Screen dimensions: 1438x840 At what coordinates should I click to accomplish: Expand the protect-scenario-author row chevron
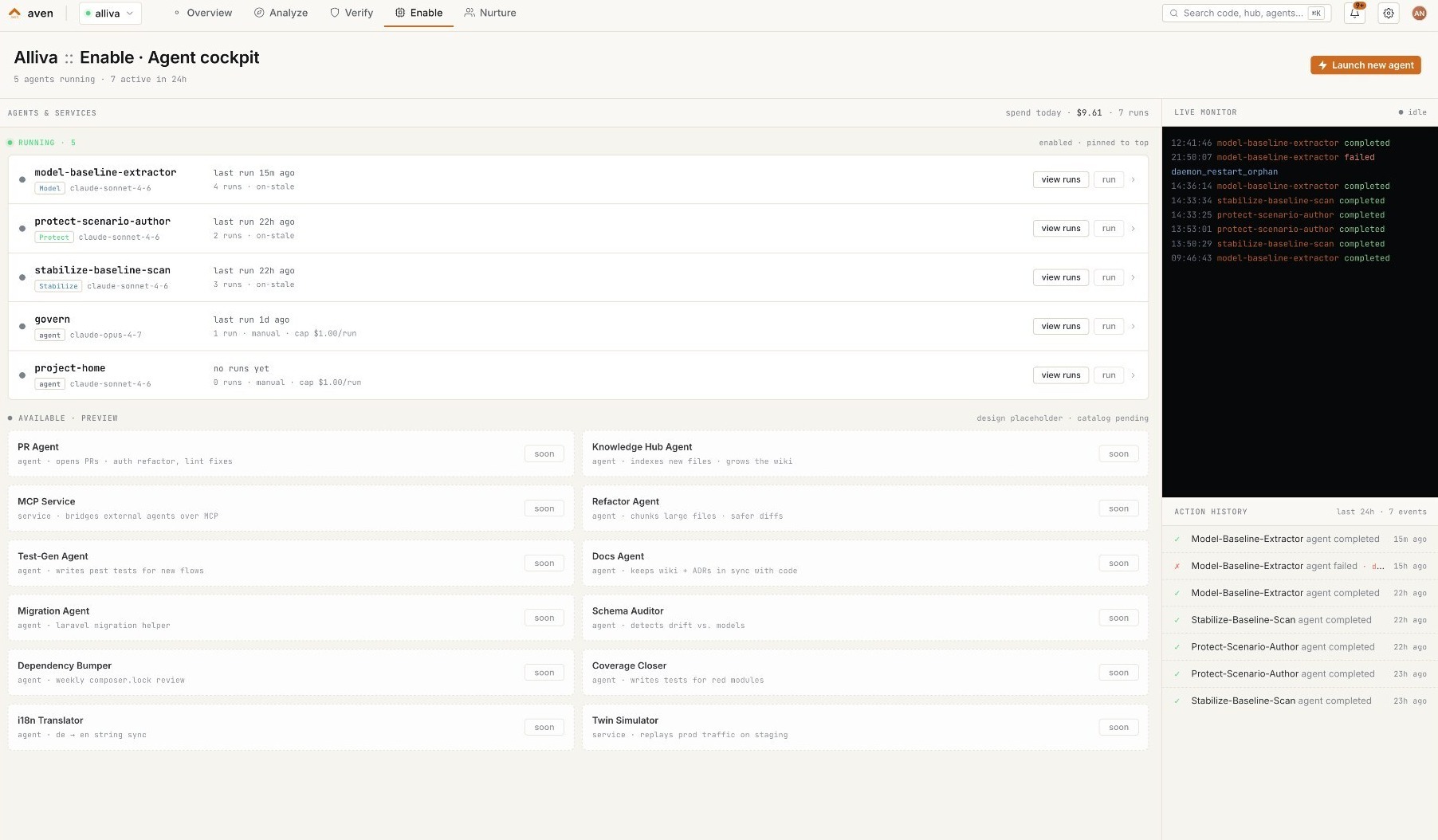1133,229
